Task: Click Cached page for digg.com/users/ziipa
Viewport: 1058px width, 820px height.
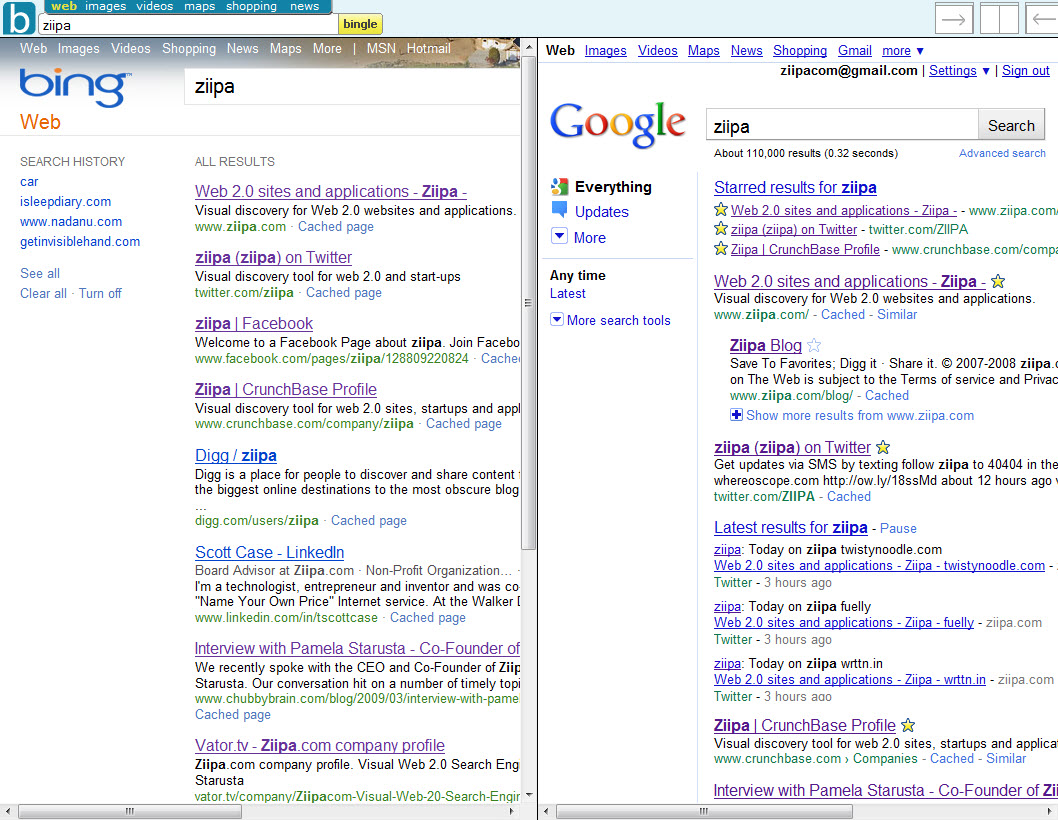Action: click(x=368, y=520)
